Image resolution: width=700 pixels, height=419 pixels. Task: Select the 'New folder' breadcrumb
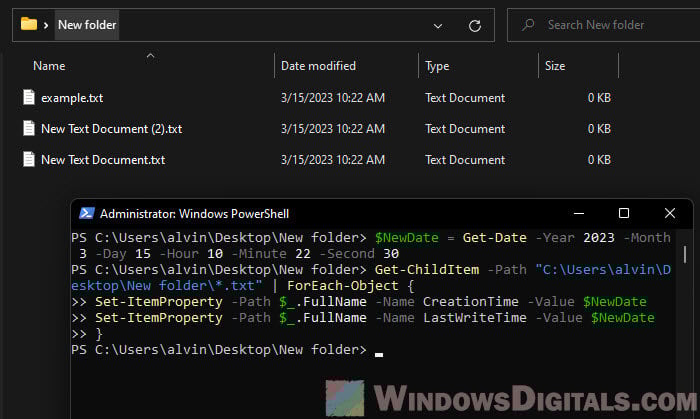[x=87, y=25]
